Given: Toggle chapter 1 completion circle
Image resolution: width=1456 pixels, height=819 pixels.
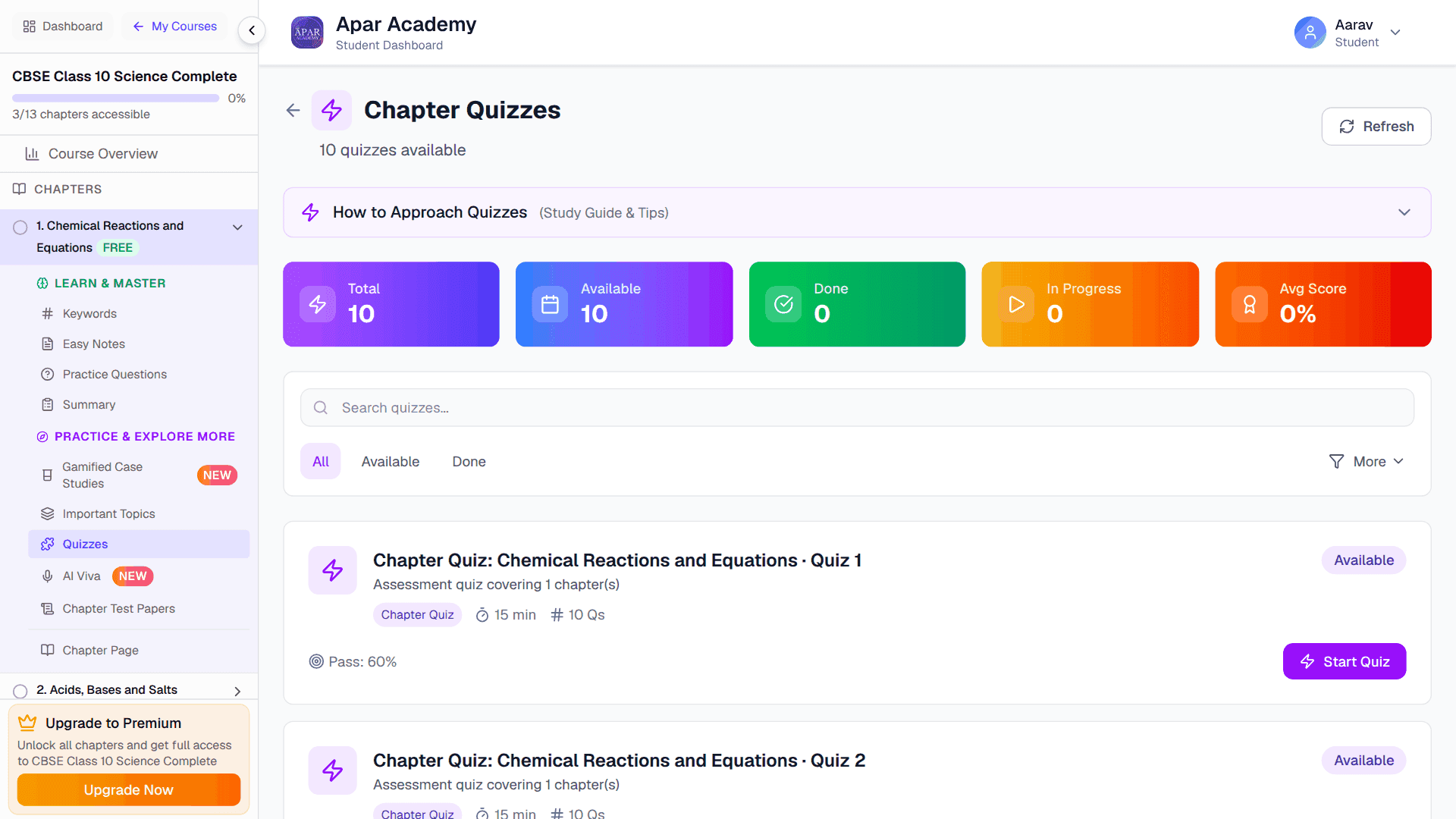Looking at the screenshot, I should click(x=20, y=227).
